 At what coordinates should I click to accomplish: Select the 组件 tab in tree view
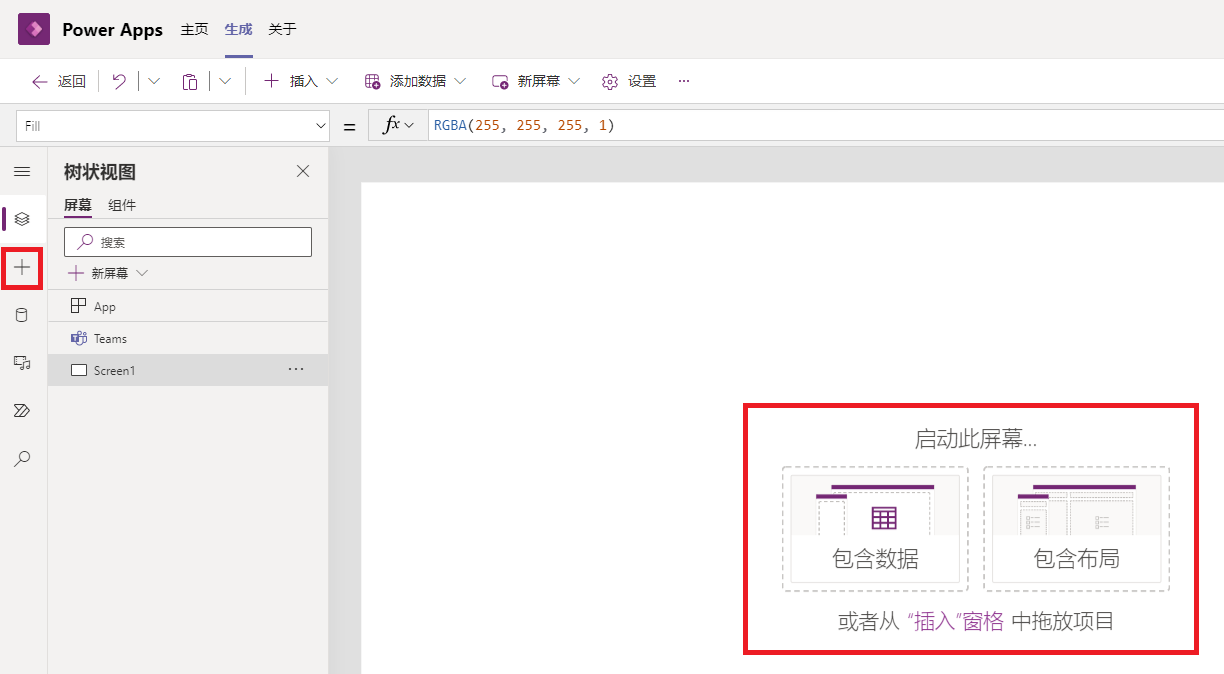pyautogui.click(x=122, y=206)
